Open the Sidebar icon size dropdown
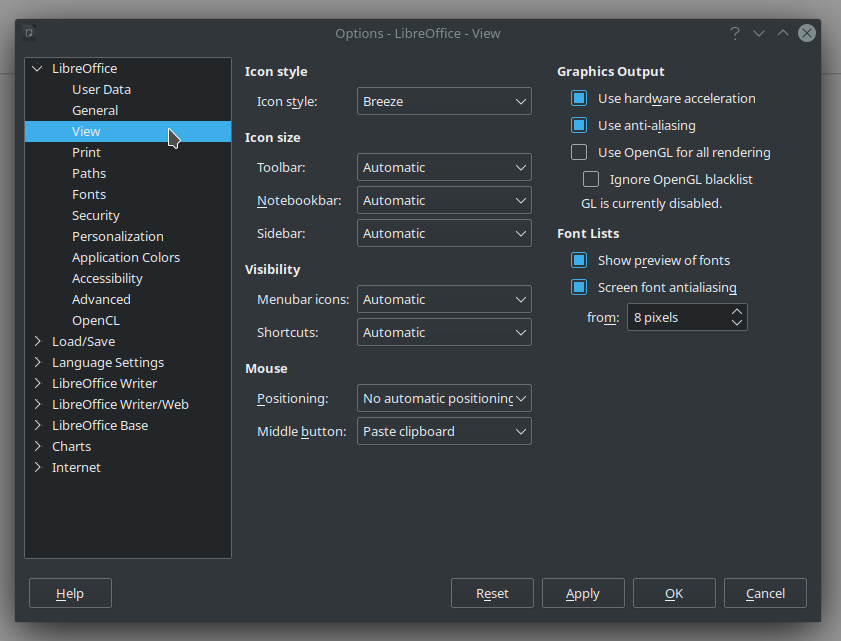This screenshot has height=641, width=841. pyautogui.click(x=444, y=233)
